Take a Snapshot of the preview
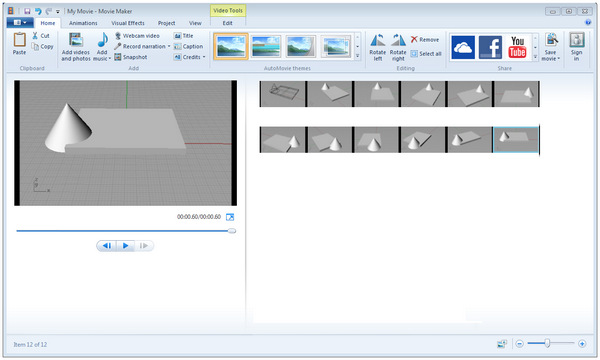This screenshot has height=360, width=600. 130,57
